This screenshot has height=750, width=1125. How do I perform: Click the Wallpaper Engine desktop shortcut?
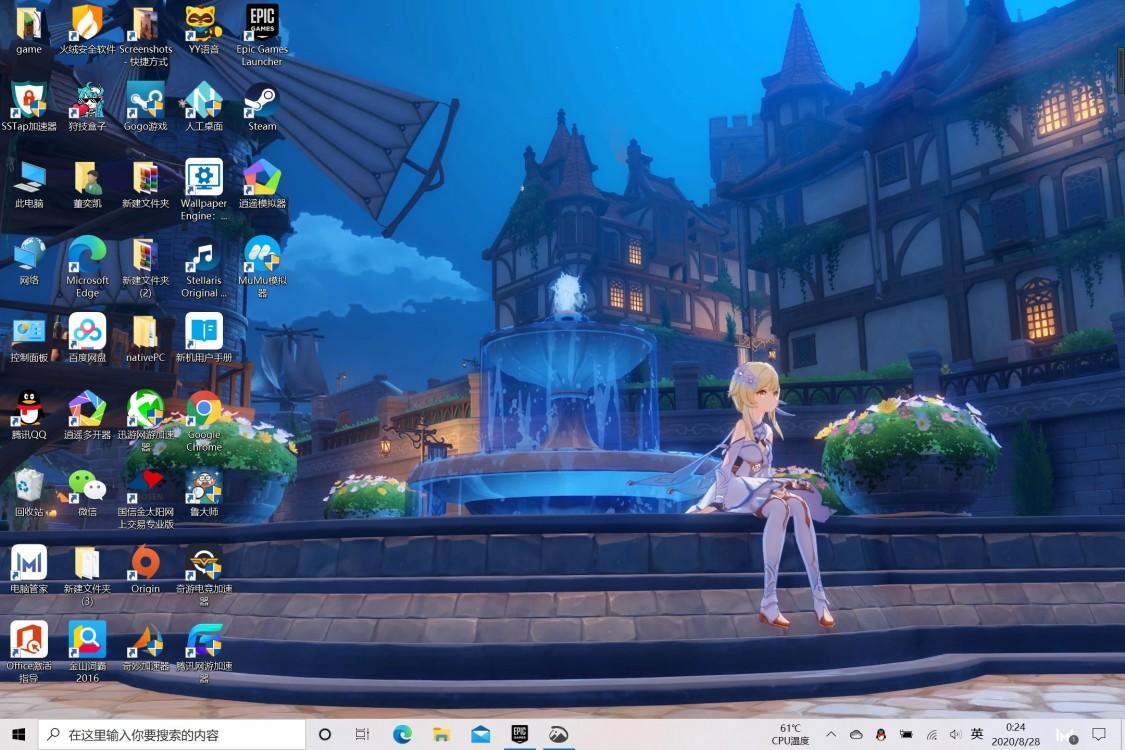[x=204, y=189]
